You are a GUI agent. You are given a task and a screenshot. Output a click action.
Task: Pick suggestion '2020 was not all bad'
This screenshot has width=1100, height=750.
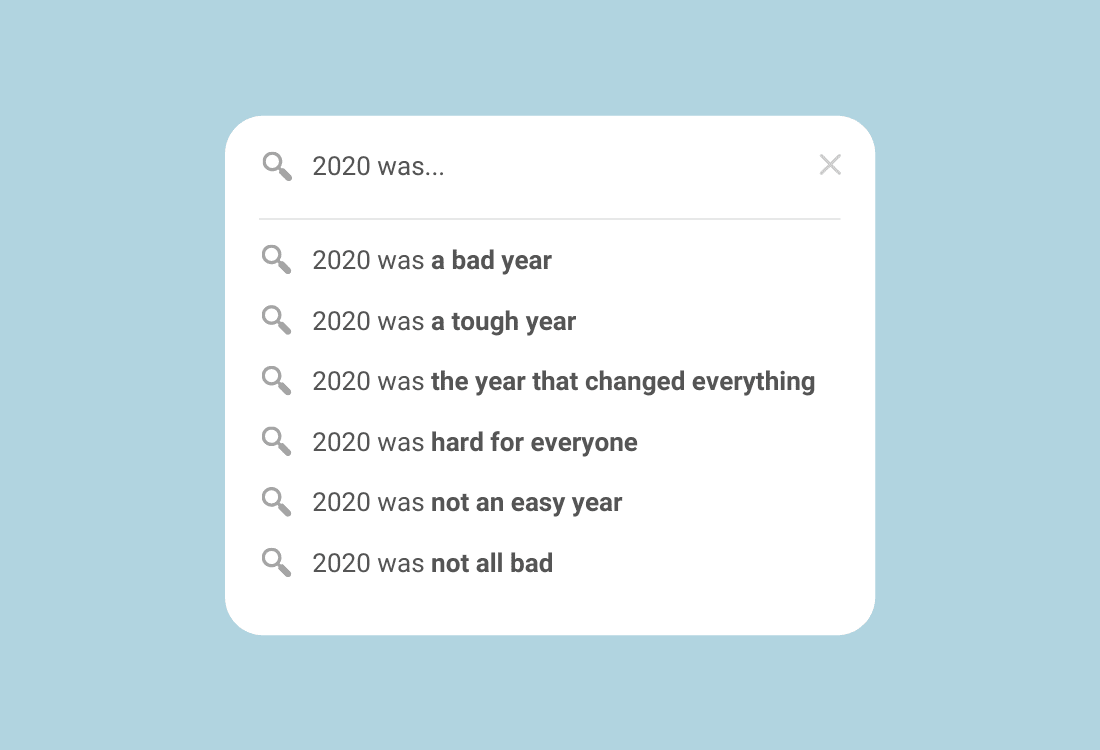pos(549,563)
